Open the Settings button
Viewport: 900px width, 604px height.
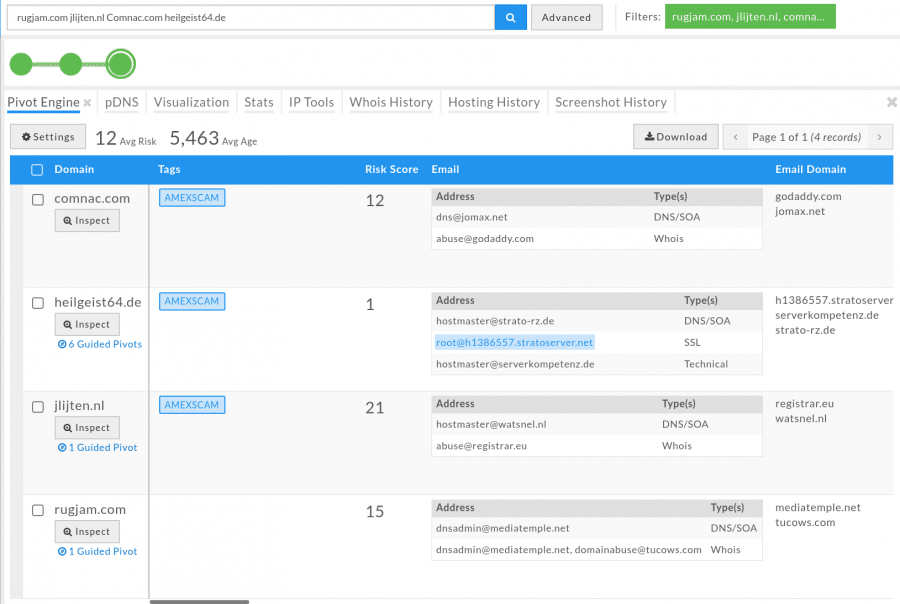pos(48,137)
